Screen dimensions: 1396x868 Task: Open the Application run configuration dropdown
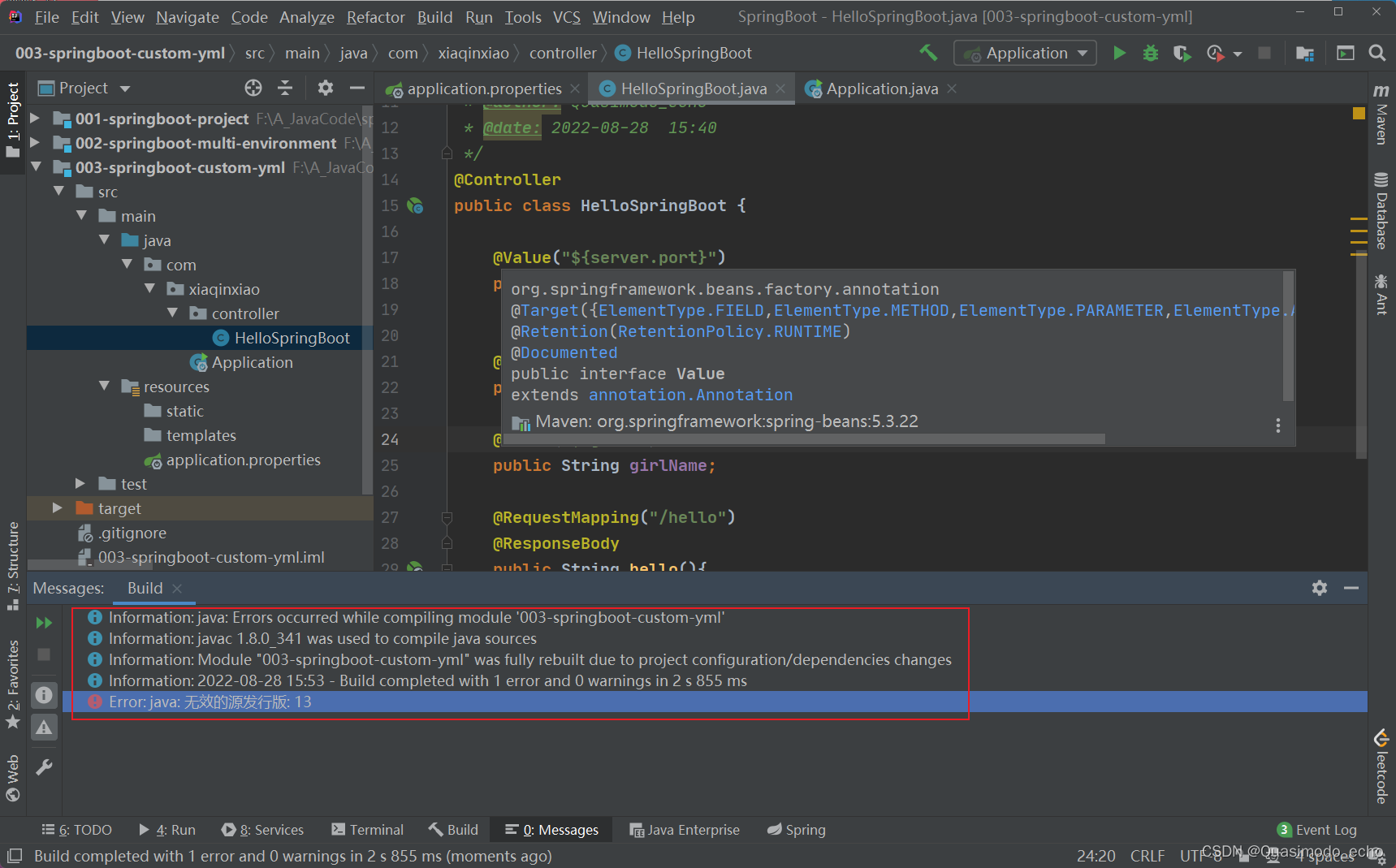pos(1026,53)
